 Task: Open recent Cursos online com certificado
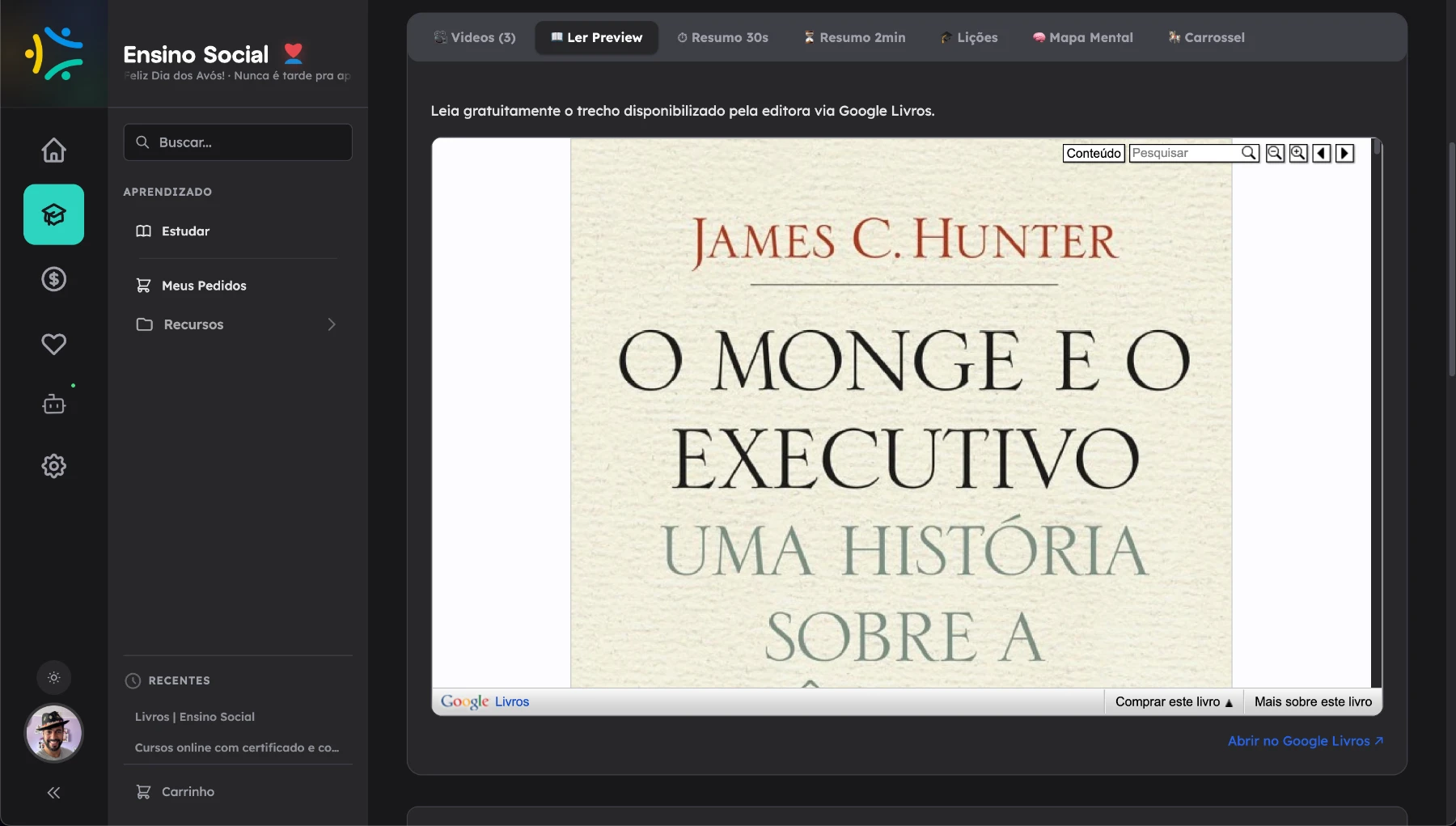(237, 748)
